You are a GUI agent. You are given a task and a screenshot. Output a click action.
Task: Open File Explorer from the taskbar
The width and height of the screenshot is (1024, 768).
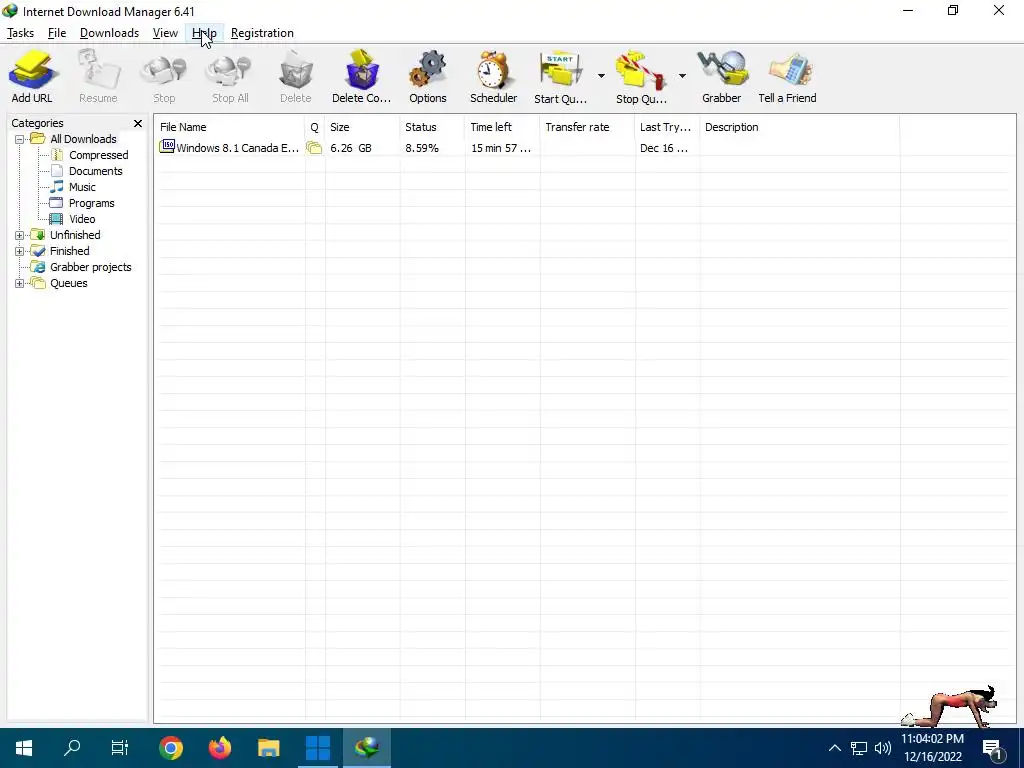pyautogui.click(x=268, y=748)
